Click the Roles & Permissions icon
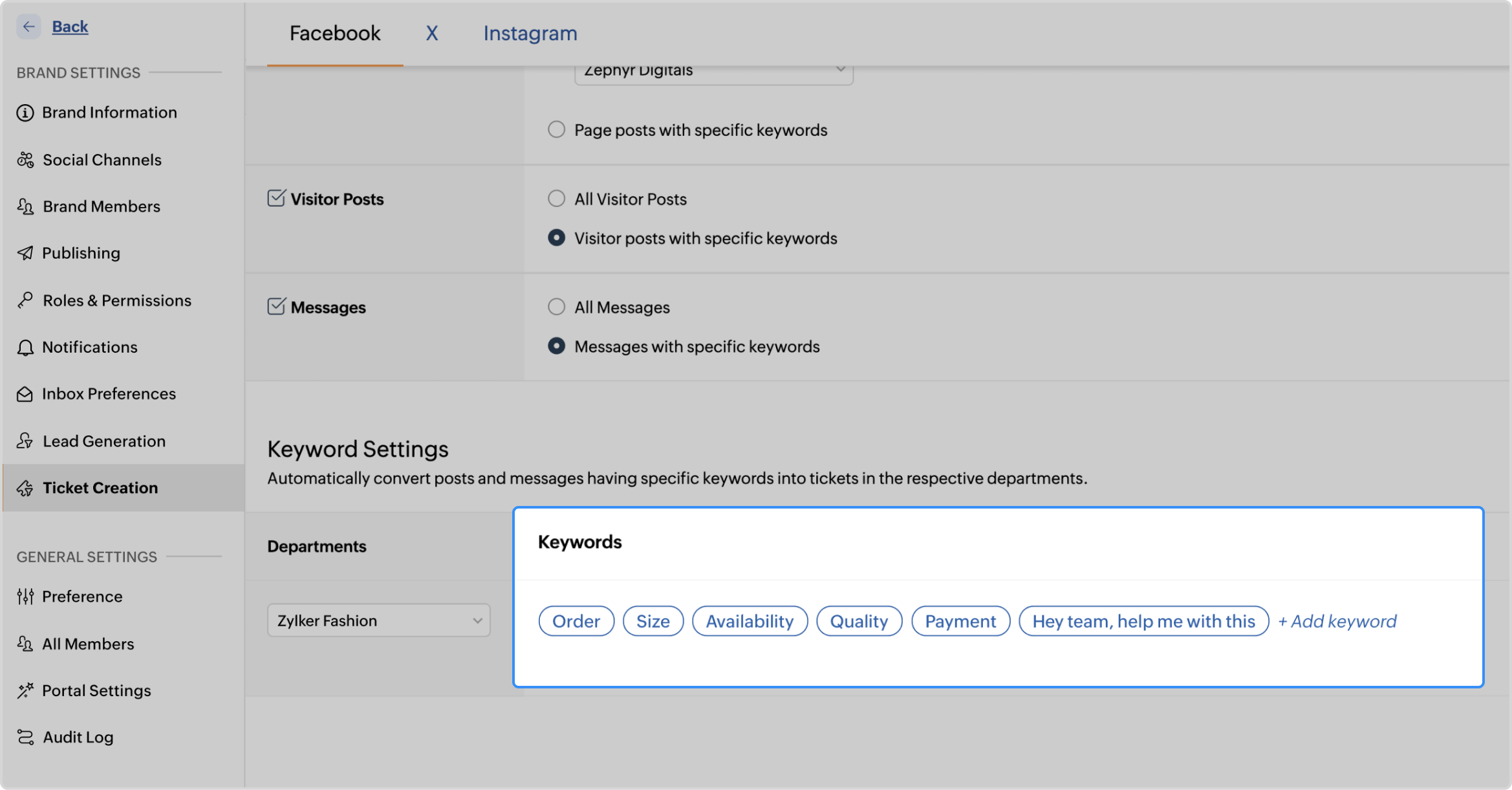 point(27,300)
